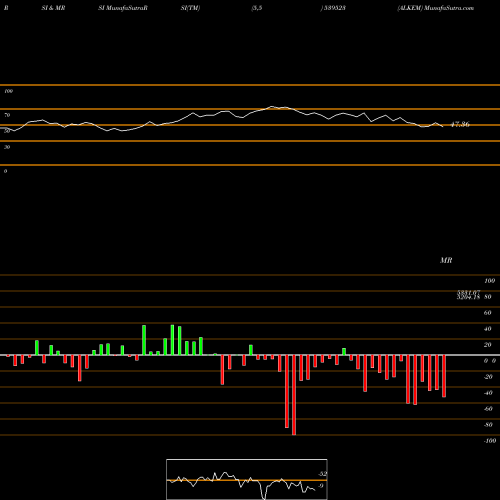Click the peak of the RSI line
500x500 pixels.
[272, 106]
